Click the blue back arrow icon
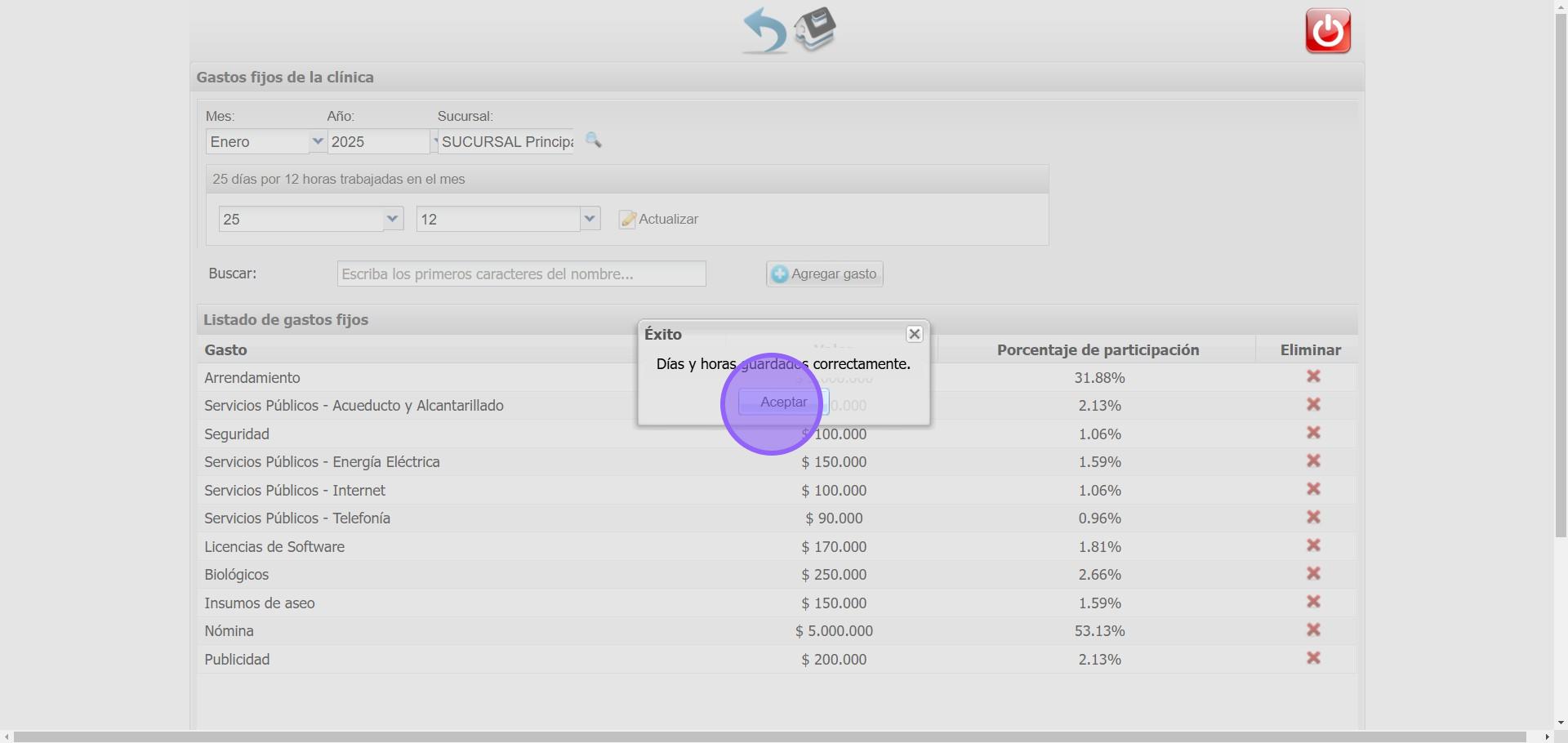This screenshot has height=743, width=1568. [764, 31]
